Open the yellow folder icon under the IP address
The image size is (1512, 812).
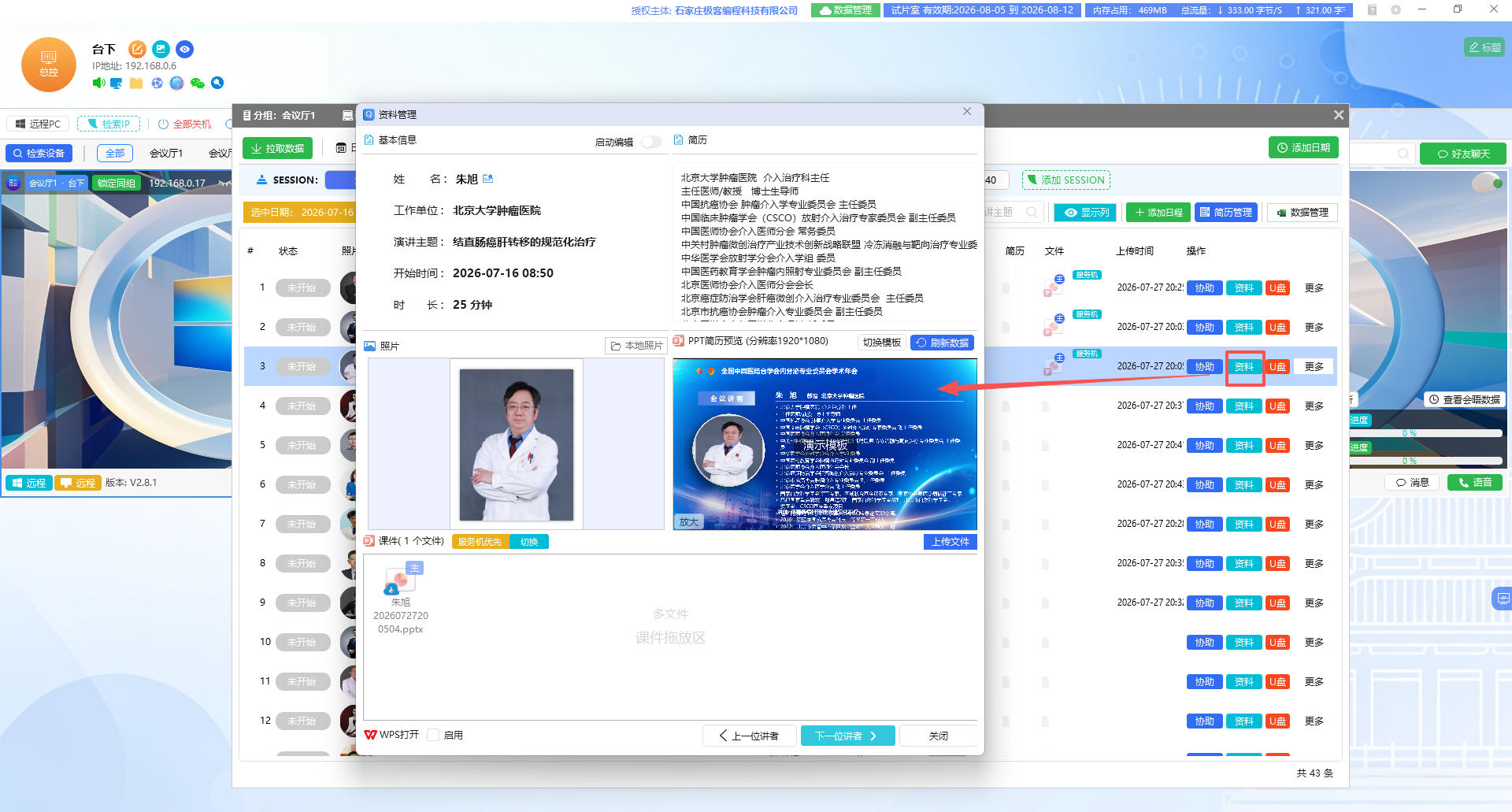point(136,83)
